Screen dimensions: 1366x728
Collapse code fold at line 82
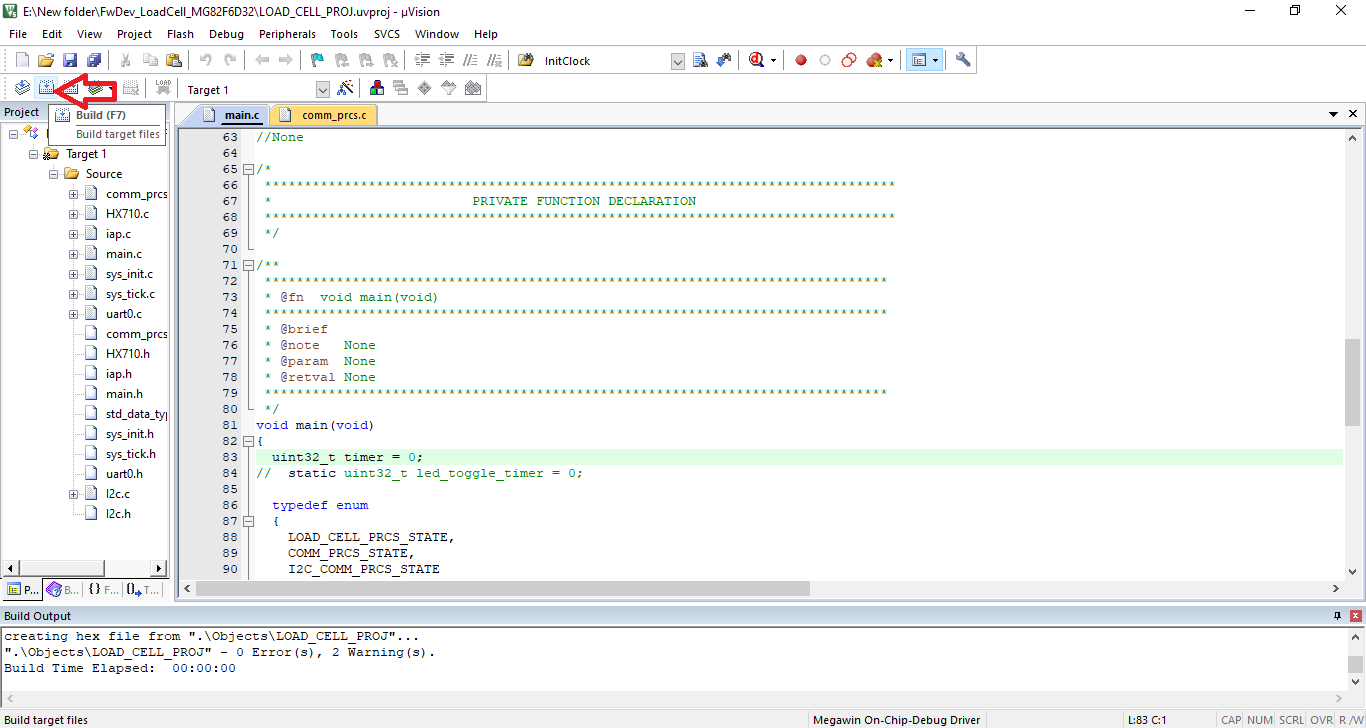(248, 441)
